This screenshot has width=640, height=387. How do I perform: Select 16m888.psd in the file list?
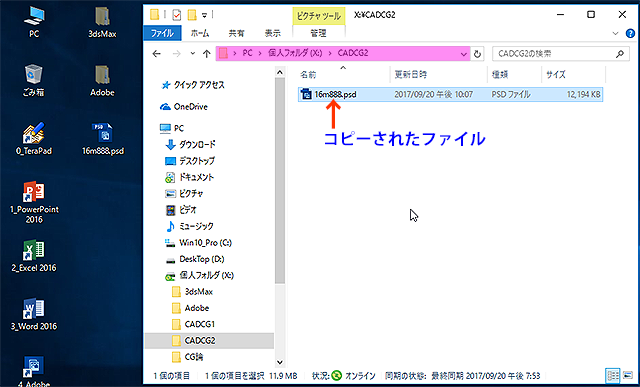pyautogui.click(x=335, y=95)
